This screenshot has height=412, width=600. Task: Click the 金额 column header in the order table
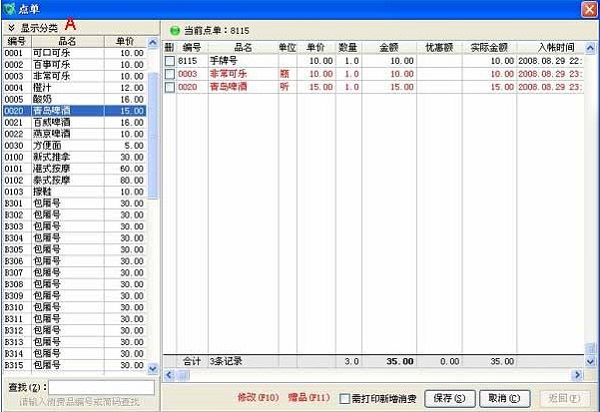click(389, 47)
